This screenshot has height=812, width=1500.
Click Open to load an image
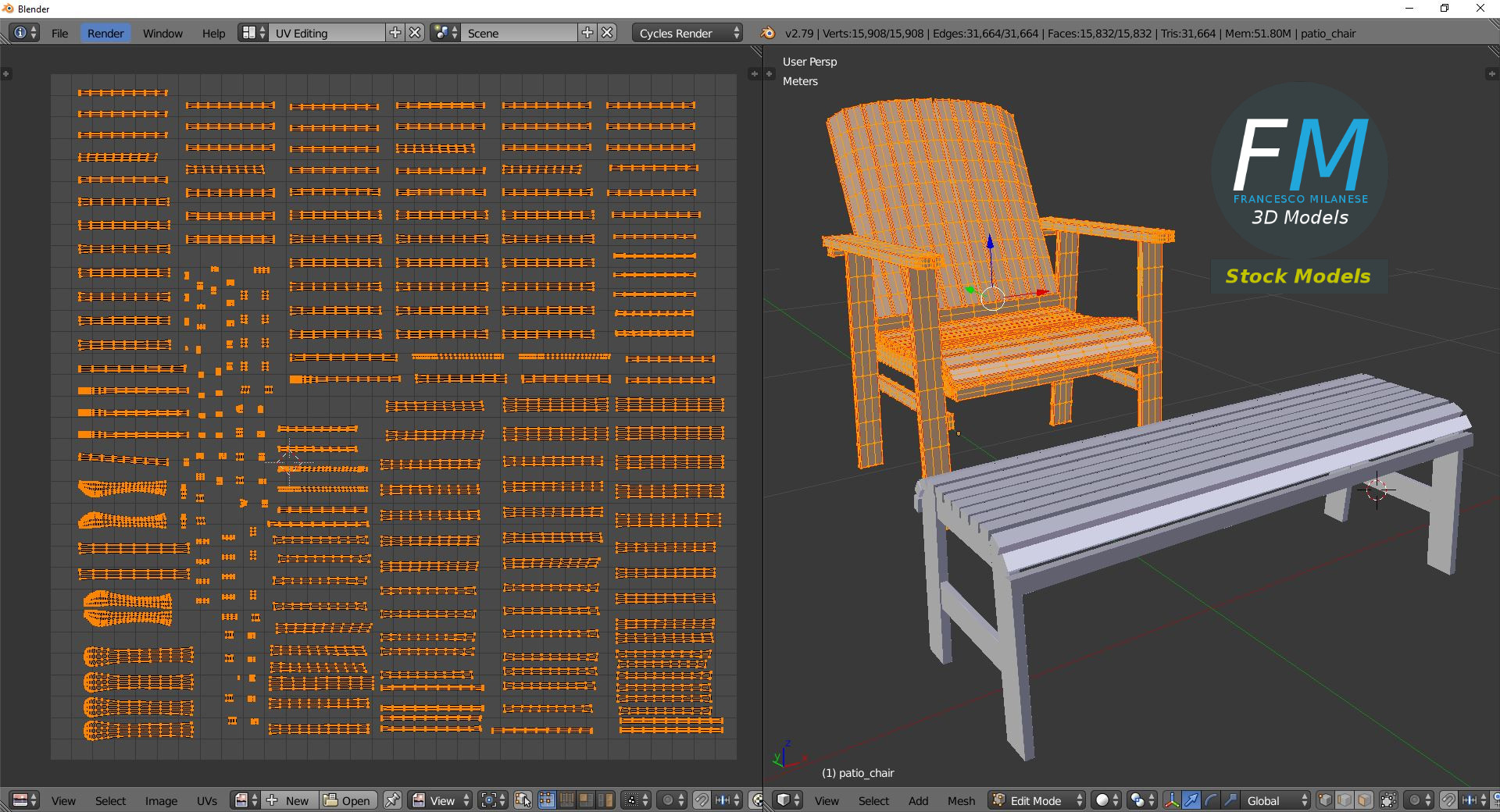tap(348, 800)
